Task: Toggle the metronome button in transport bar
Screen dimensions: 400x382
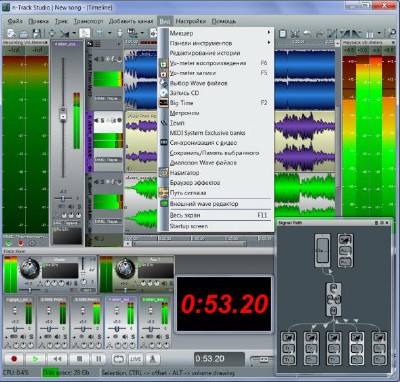Action: tap(152, 359)
